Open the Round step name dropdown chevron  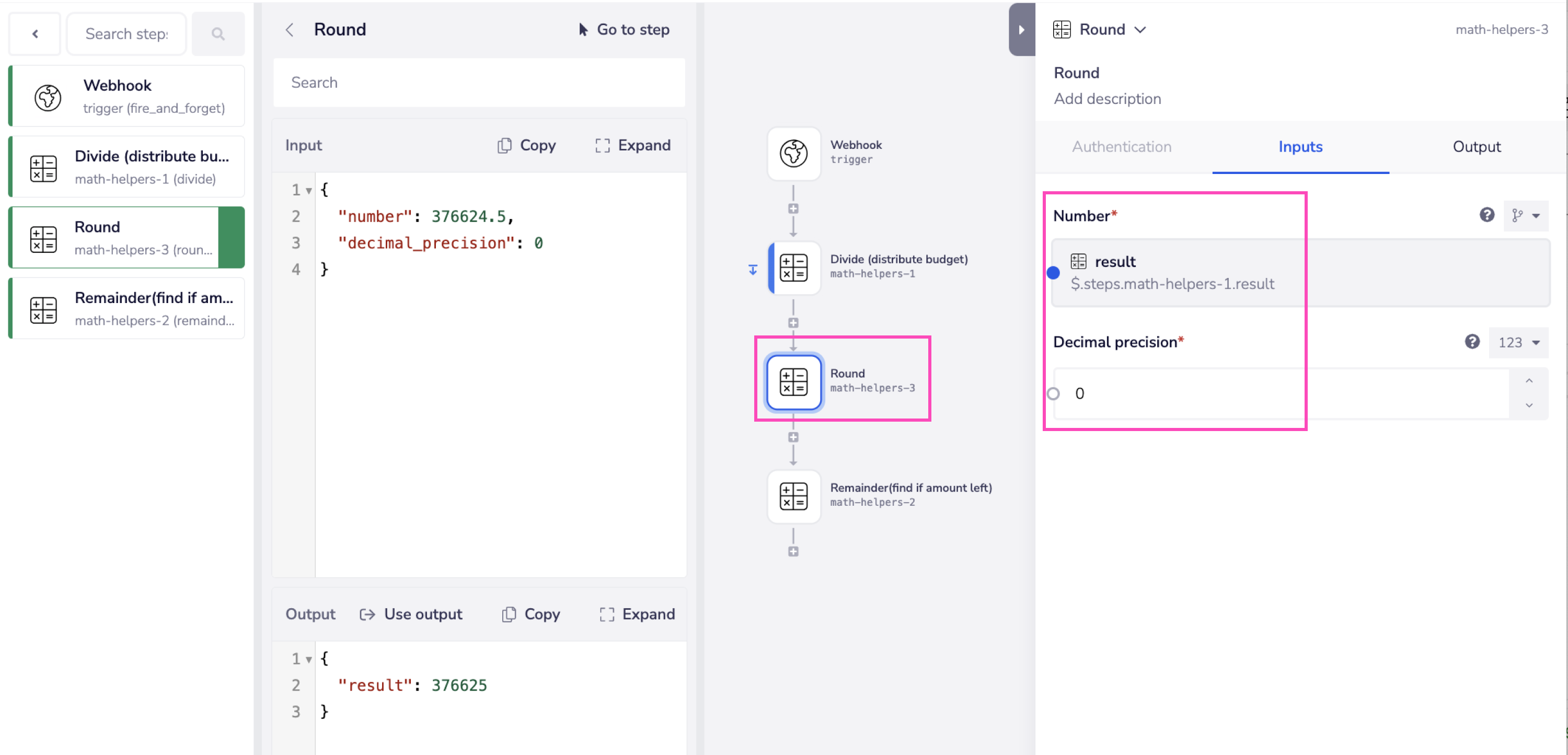pos(1140,29)
